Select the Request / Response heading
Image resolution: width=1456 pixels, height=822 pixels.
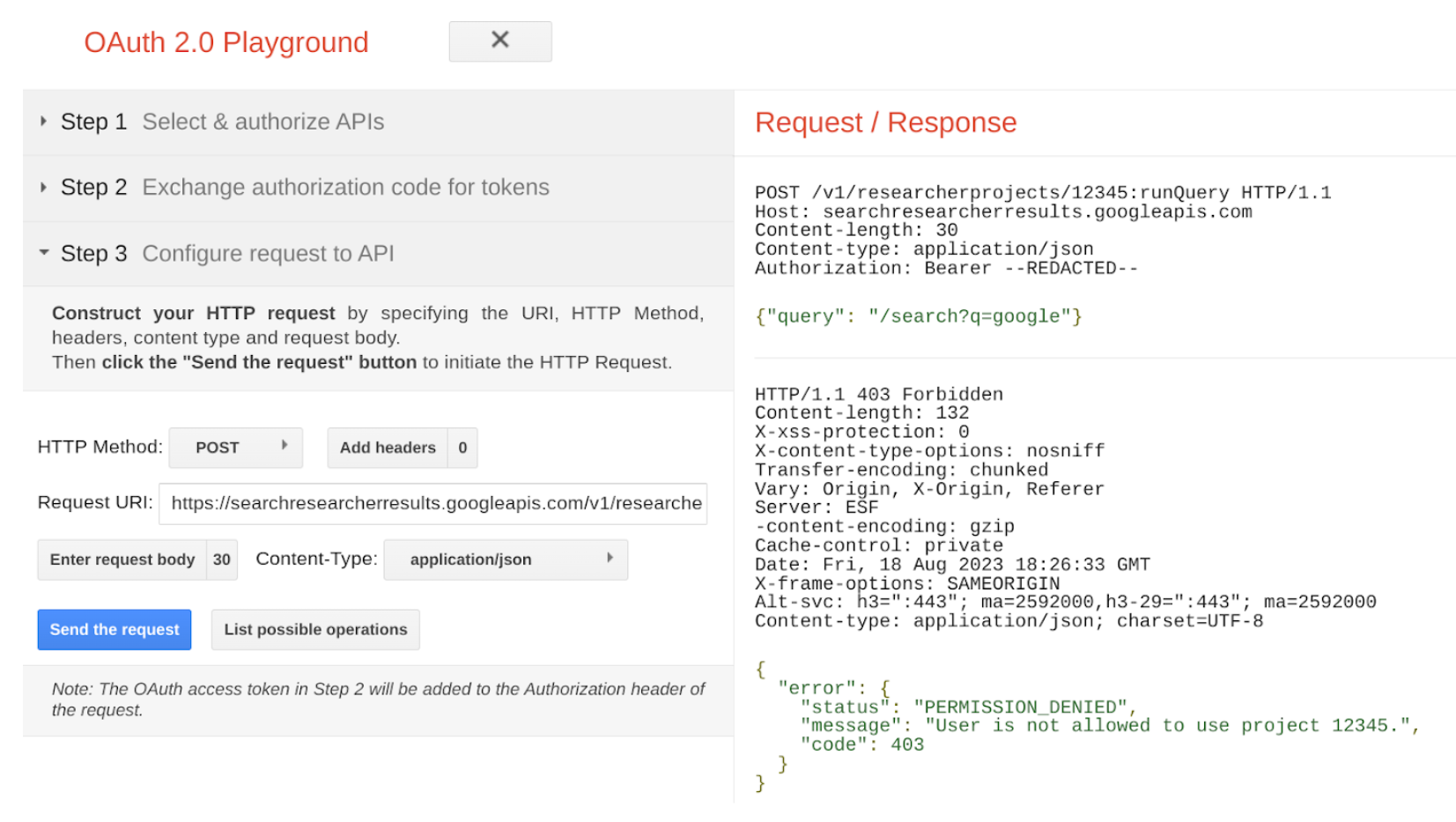coord(885,122)
